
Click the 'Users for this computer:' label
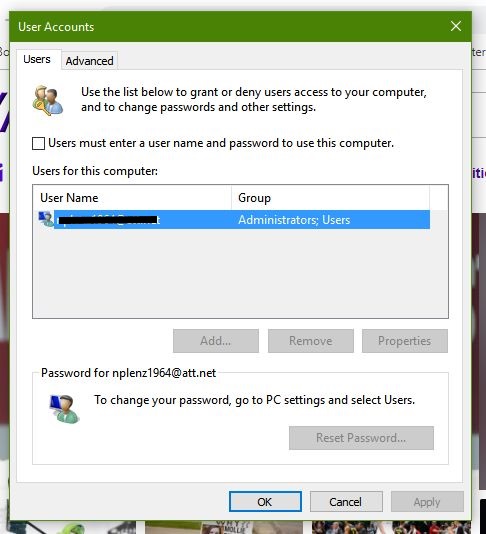[x=95, y=171]
